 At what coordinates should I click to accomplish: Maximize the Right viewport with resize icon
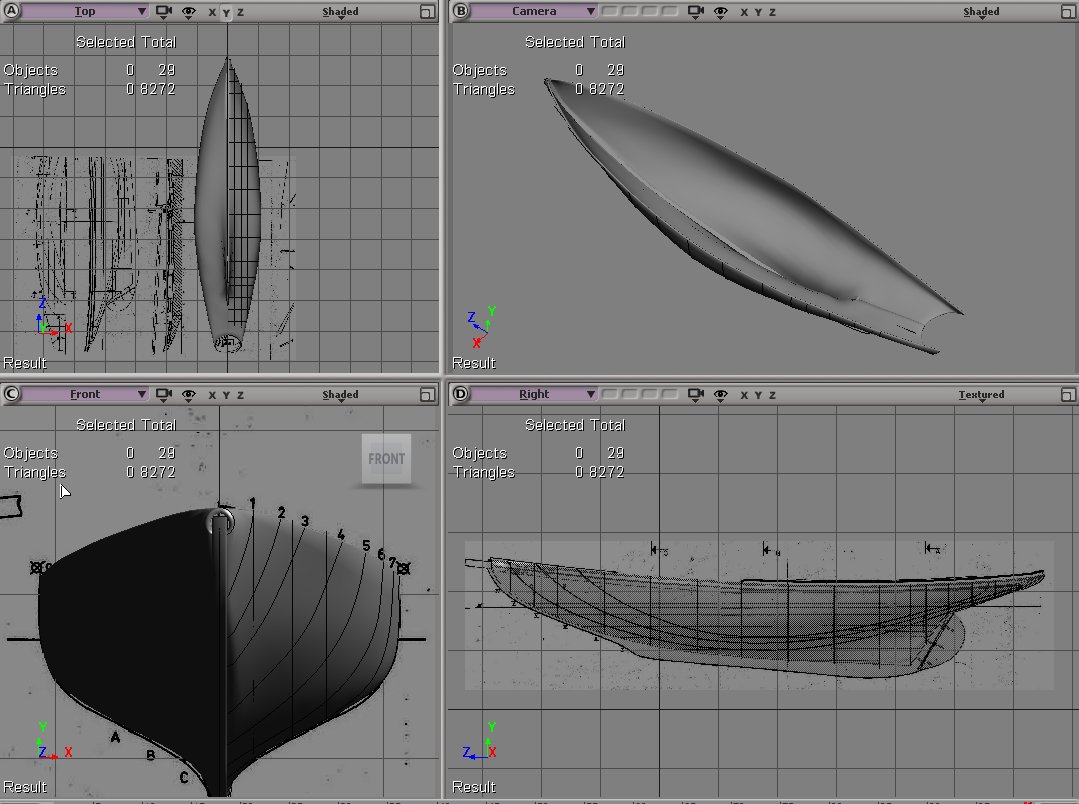click(1067, 395)
